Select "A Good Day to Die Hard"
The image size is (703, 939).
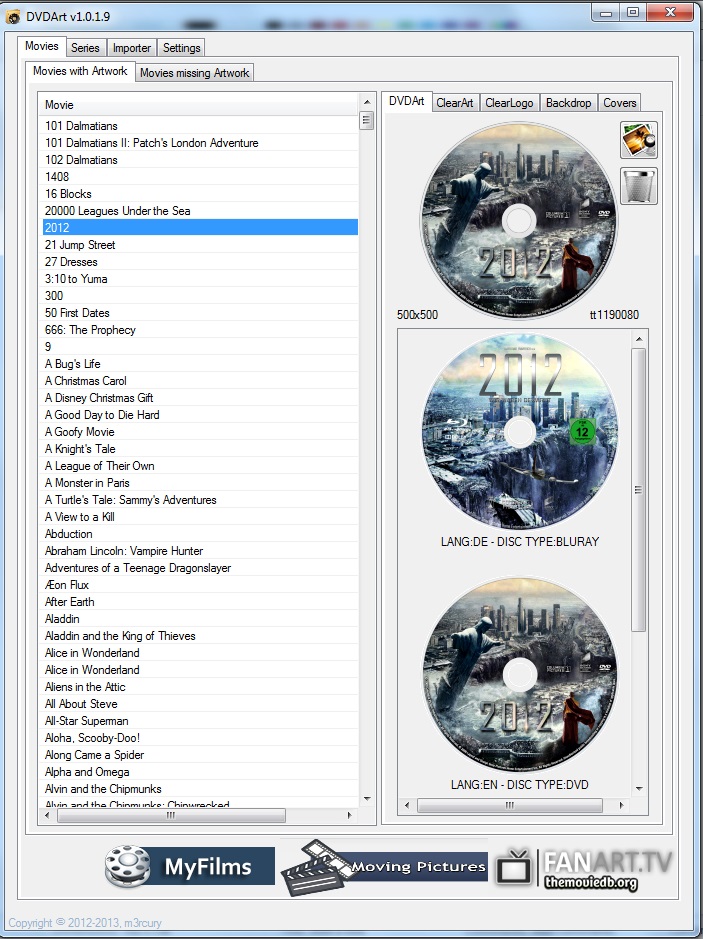pos(201,414)
